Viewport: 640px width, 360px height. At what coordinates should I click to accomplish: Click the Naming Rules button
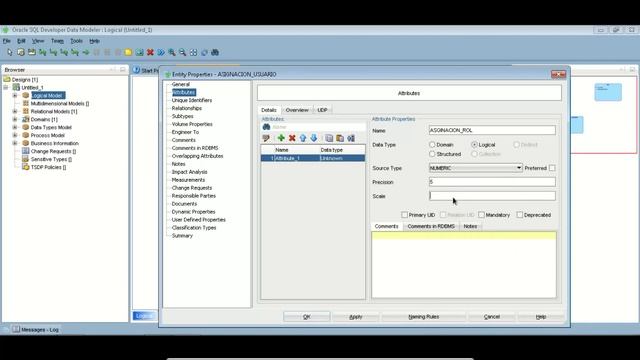coord(424,317)
